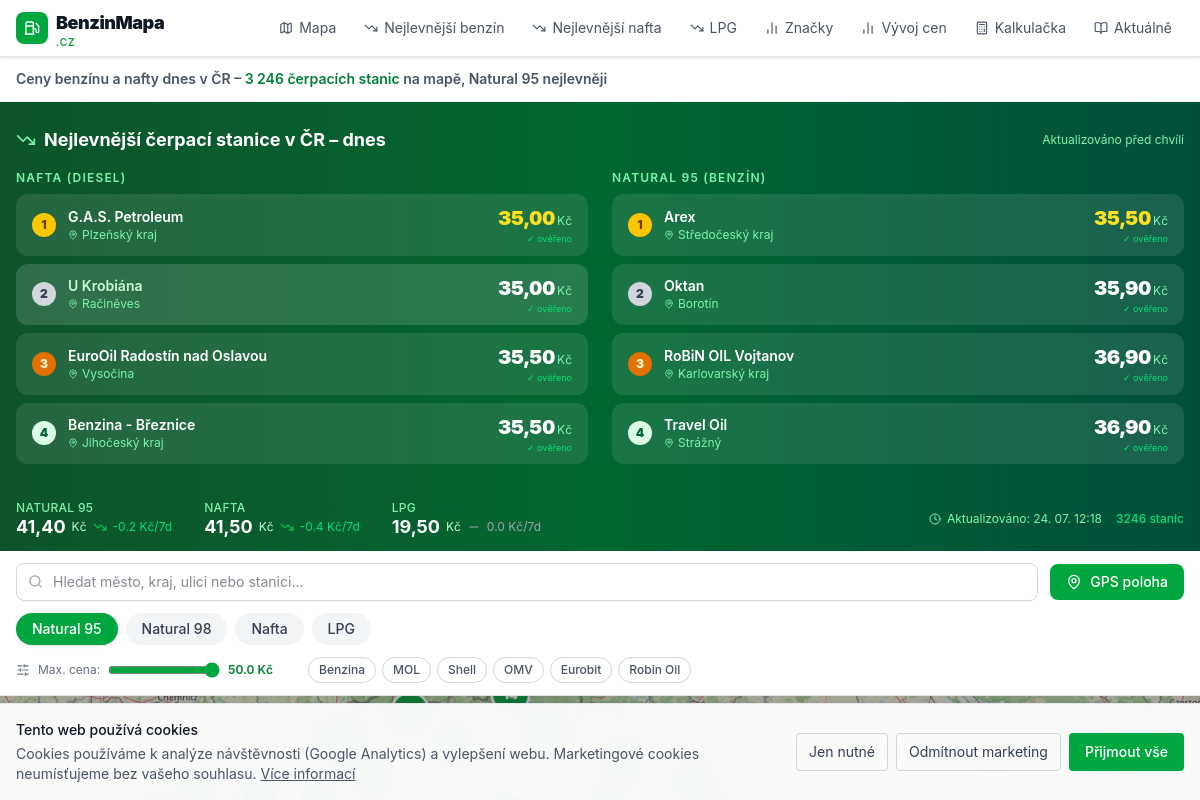Image resolution: width=1200 pixels, height=800 pixels.
Task: Open Vývoj cen navigation item
Action: [904, 28]
